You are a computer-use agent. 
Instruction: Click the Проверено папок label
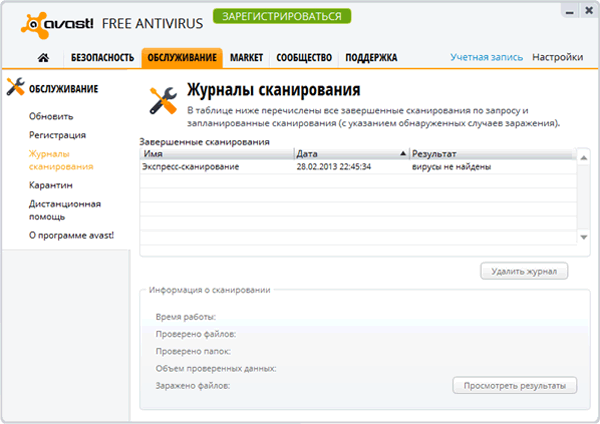(193, 352)
